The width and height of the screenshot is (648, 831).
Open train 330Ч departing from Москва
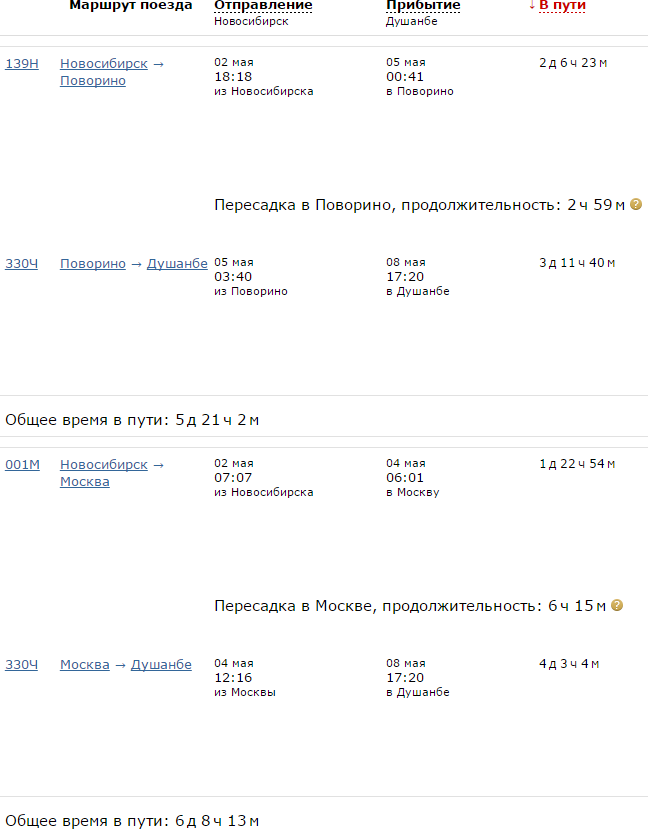pyautogui.click(x=21, y=665)
